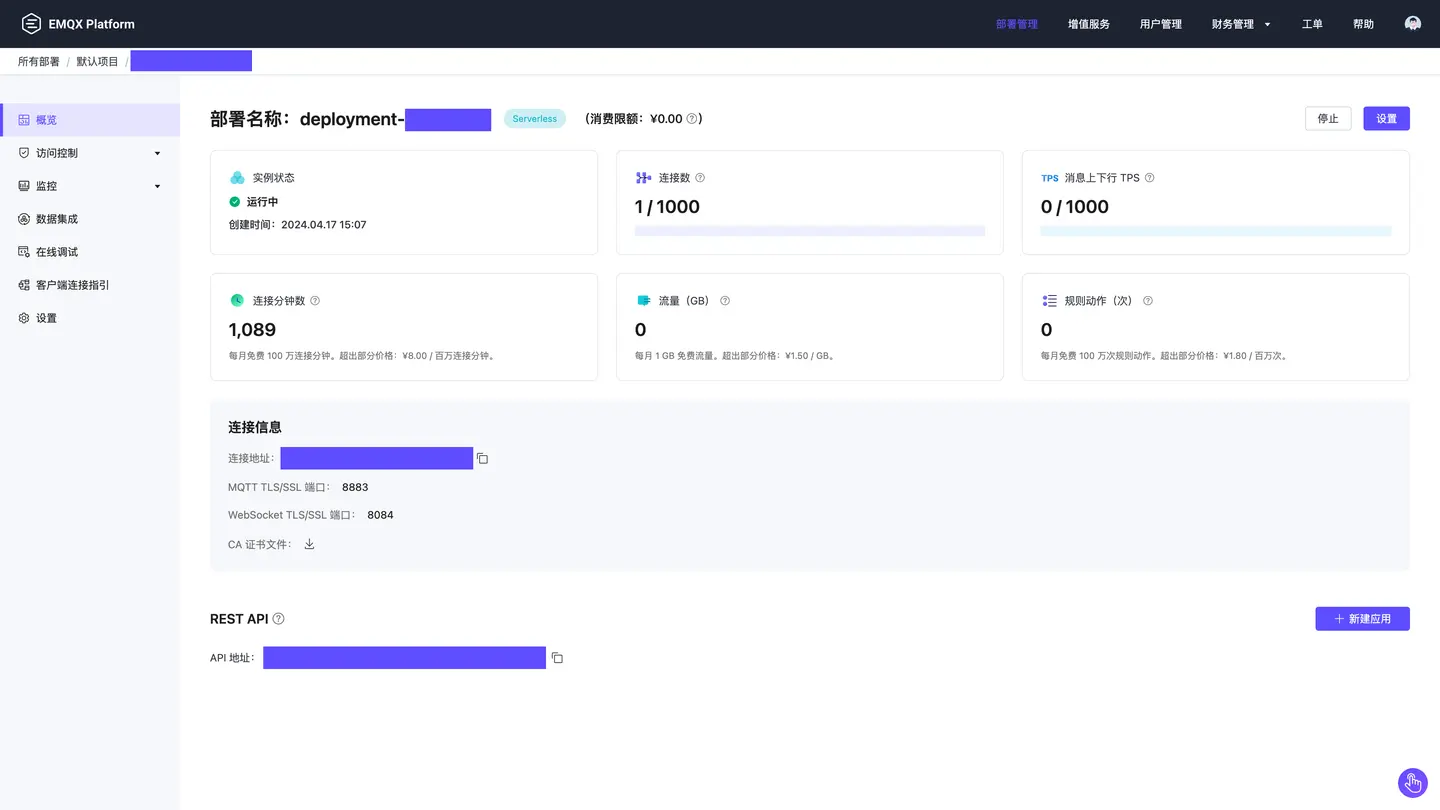
Task: Open the chat support bubble at bottom right
Action: (1412, 783)
